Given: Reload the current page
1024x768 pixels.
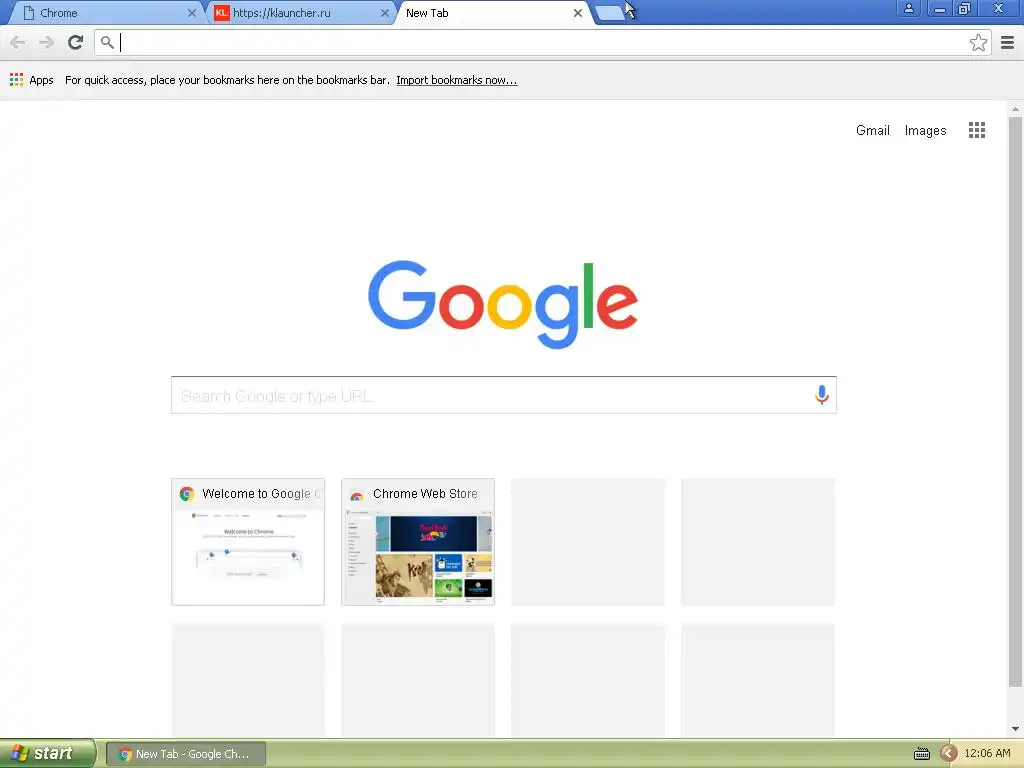Looking at the screenshot, I should tap(76, 42).
